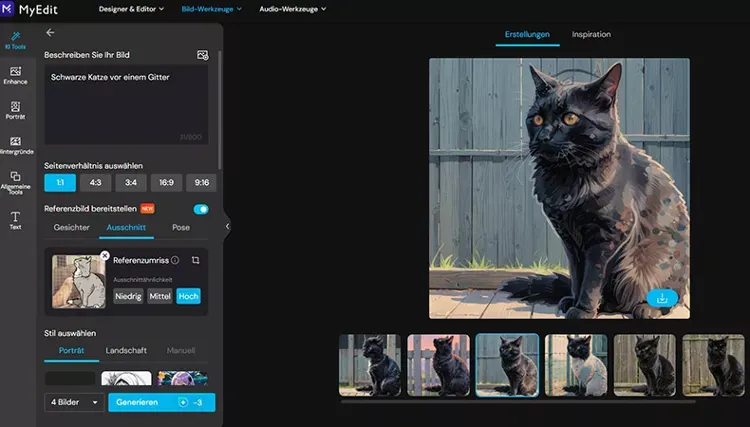The image size is (750, 427).
Task: Toggle Referenzbild bereitstellen switch
Action: 201,209
